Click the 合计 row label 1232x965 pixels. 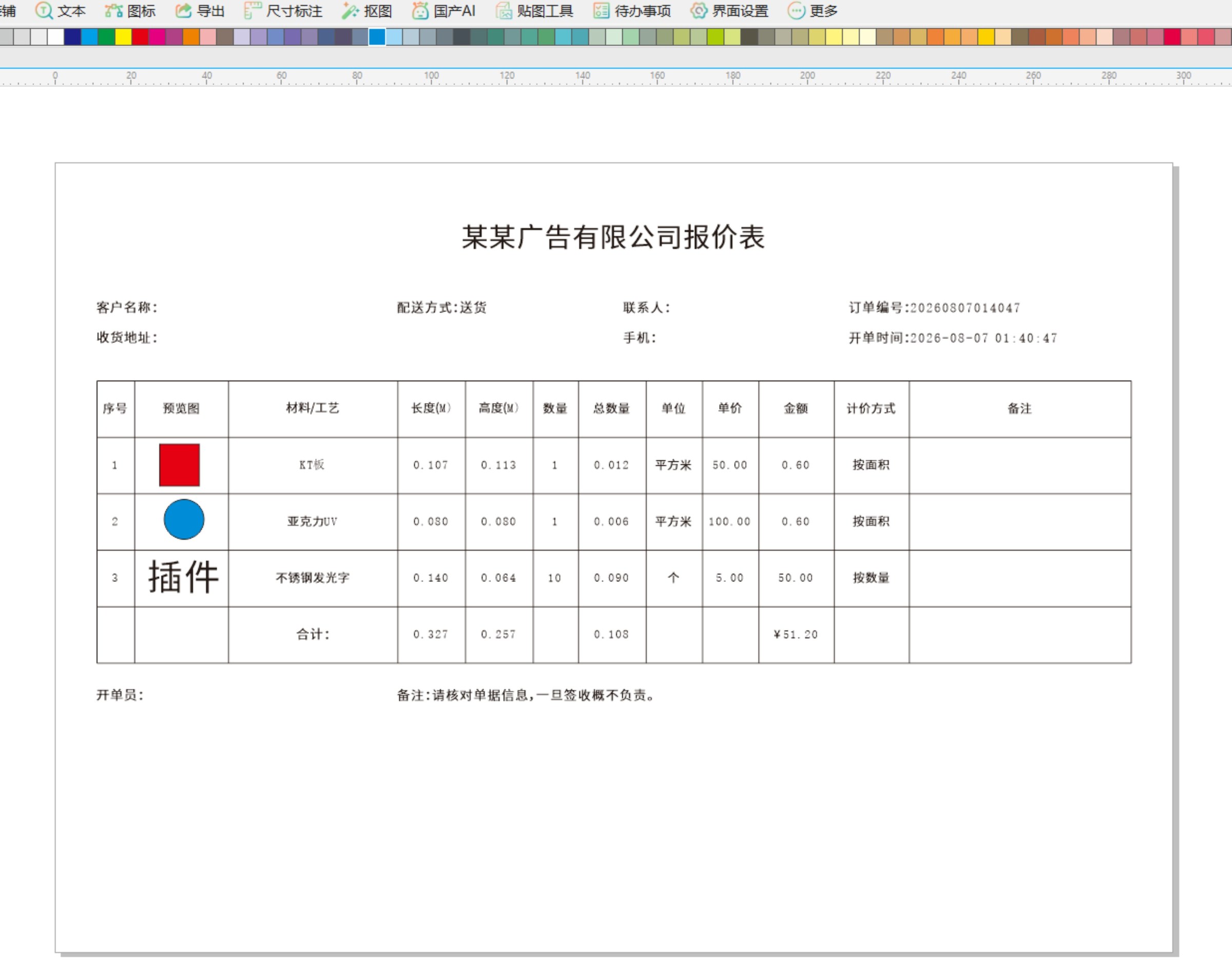tap(313, 634)
